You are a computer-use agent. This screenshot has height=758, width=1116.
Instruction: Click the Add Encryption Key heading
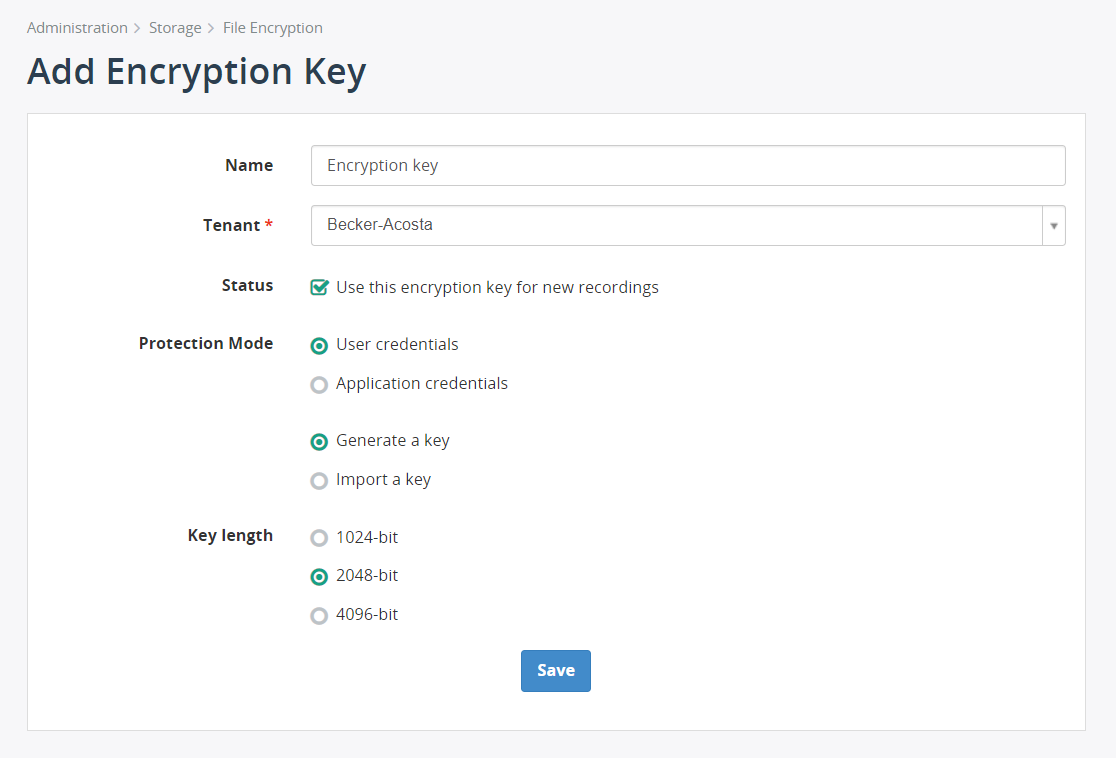pos(196,71)
